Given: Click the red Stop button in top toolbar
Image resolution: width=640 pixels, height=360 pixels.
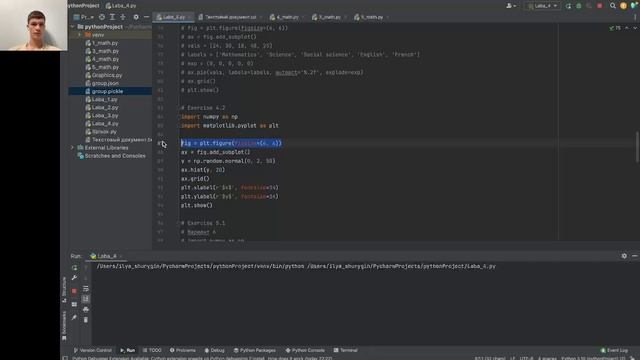Looking at the screenshot, I should click(600, 6).
